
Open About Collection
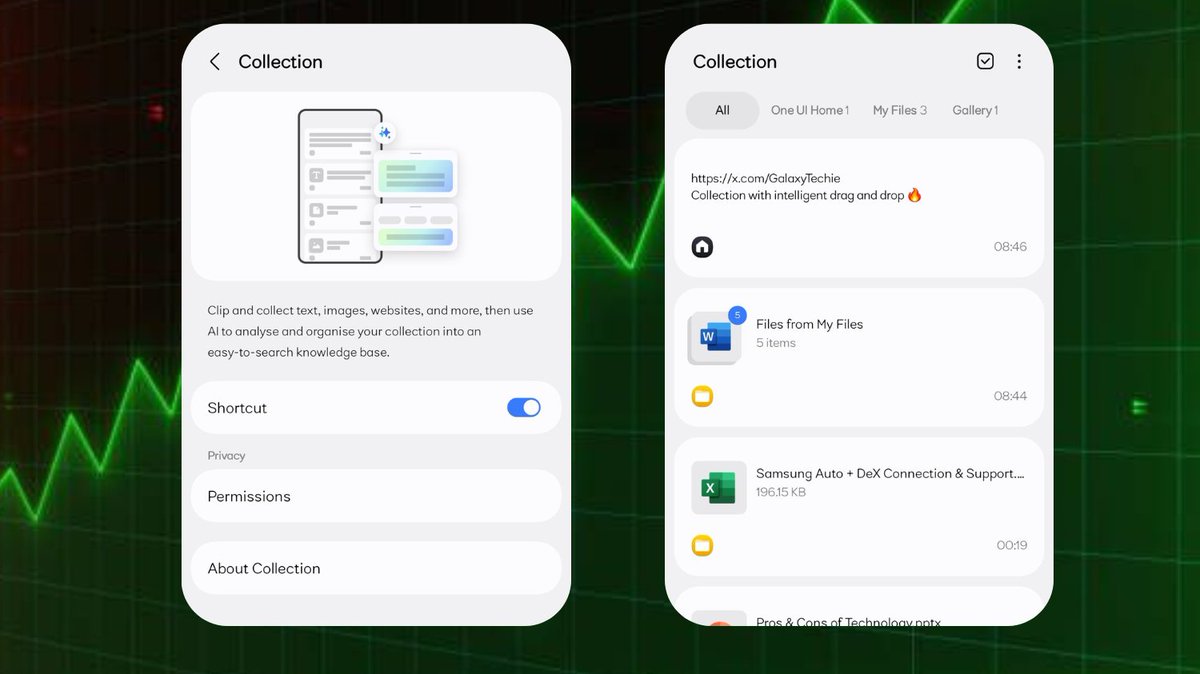click(376, 568)
